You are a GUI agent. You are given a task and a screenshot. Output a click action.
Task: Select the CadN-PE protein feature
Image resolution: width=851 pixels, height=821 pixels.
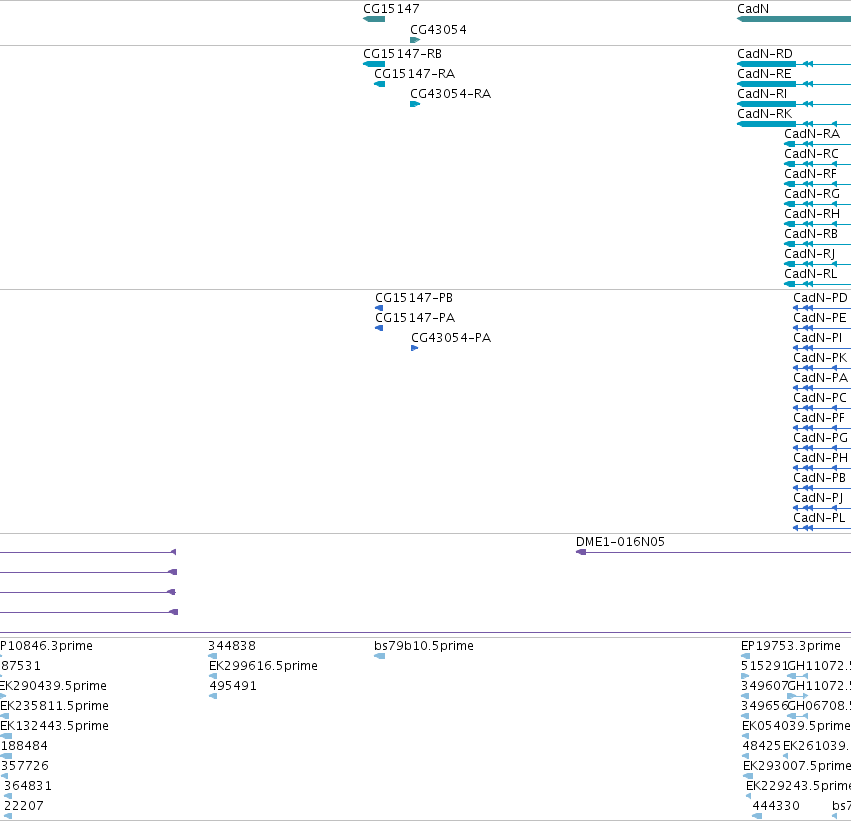(x=822, y=328)
